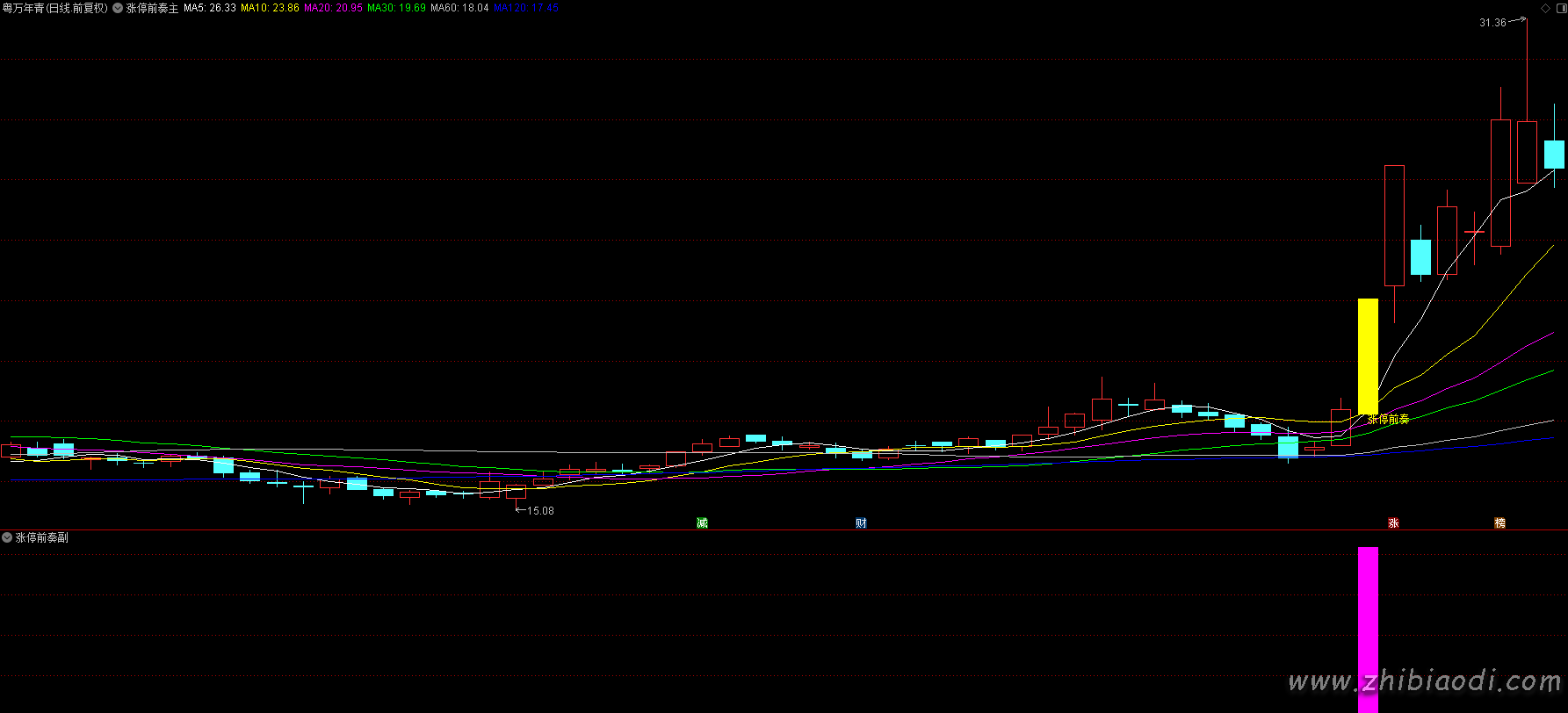Select the yellow MA10 indicator label

[270, 8]
